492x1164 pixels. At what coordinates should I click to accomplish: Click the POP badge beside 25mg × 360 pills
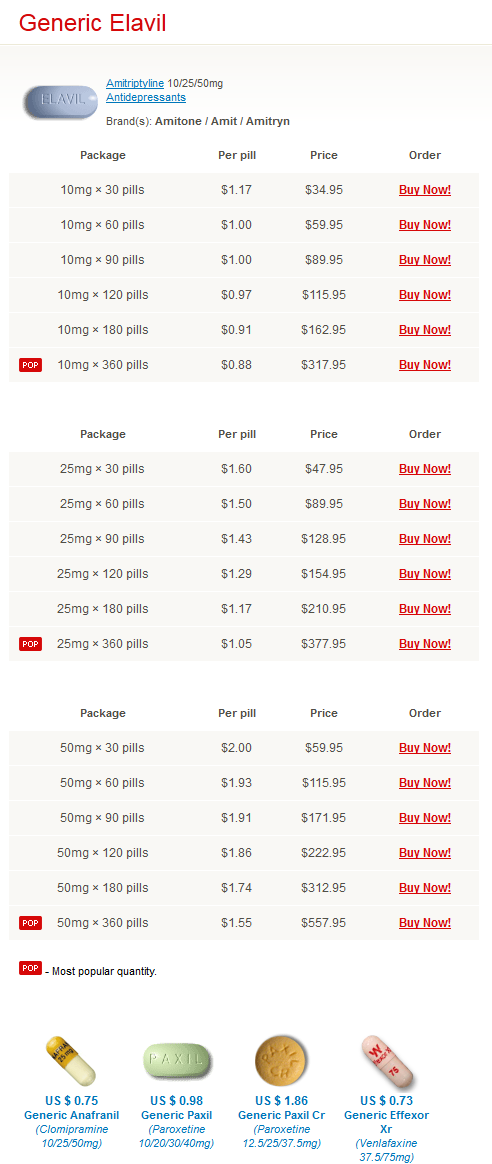pyautogui.click(x=30, y=644)
